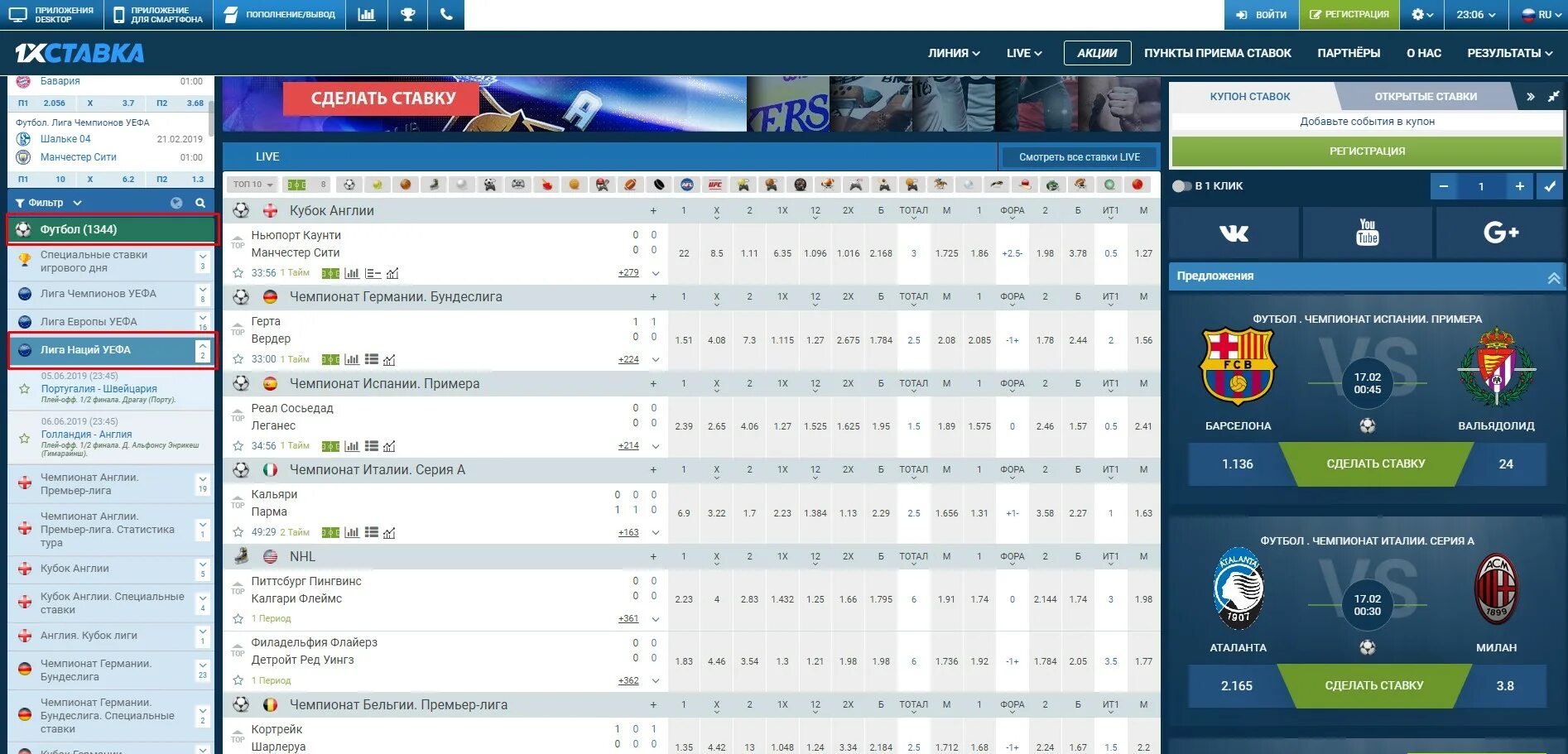The width and height of the screenshot is (1568, 754).
Task: Open the VK social network link
Action: point(1234,234)
